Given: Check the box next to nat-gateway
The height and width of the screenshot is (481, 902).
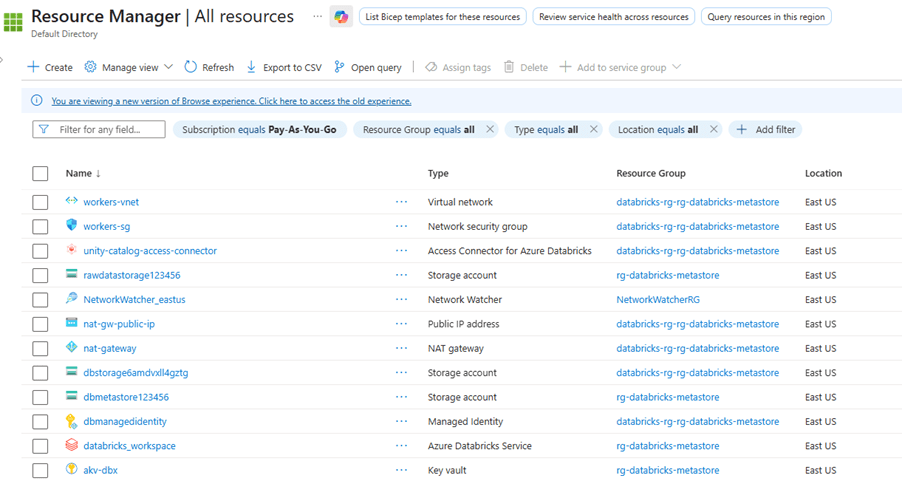Looking at the screenshot, I should (x=40, y=349).
